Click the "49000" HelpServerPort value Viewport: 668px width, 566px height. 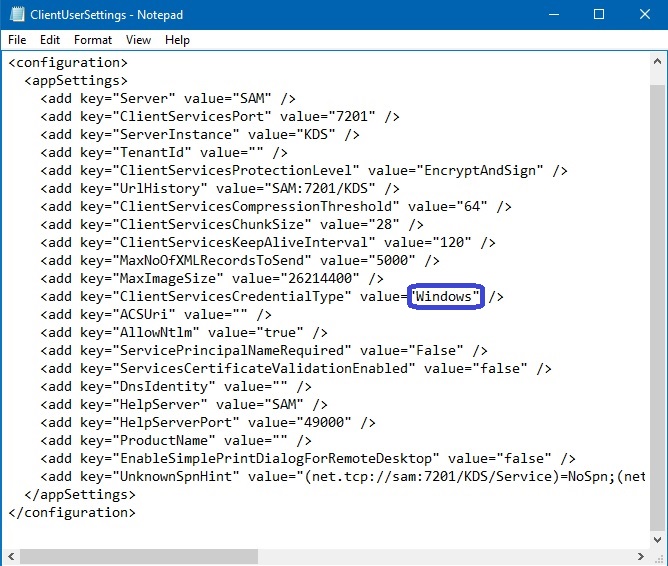click(x=324, y=422)
